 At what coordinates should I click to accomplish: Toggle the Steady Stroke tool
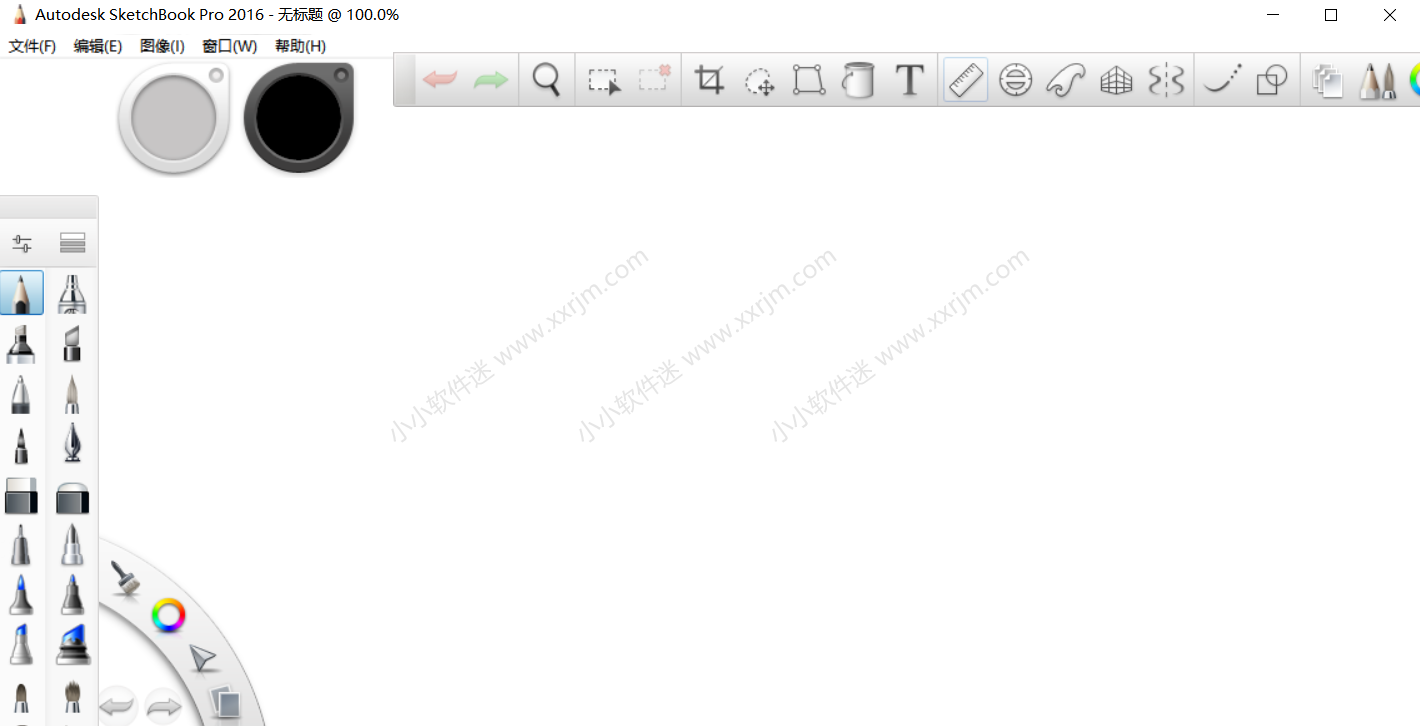pyautogui.click(x=1222, y=80)
